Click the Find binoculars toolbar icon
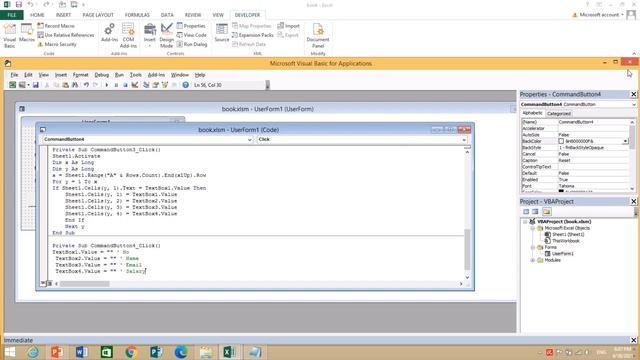The image size is (640, 360). [x=75, y=85]
